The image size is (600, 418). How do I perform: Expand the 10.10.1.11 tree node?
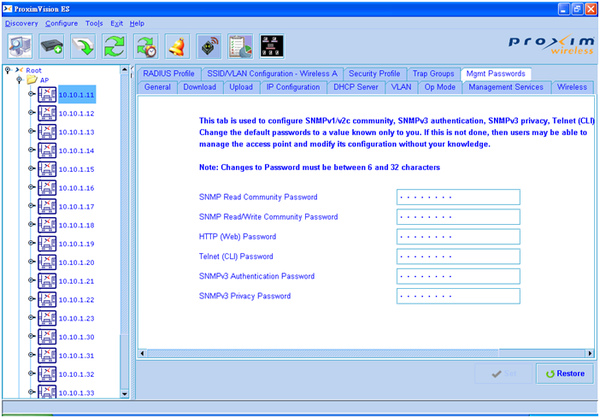click(31, 94)
